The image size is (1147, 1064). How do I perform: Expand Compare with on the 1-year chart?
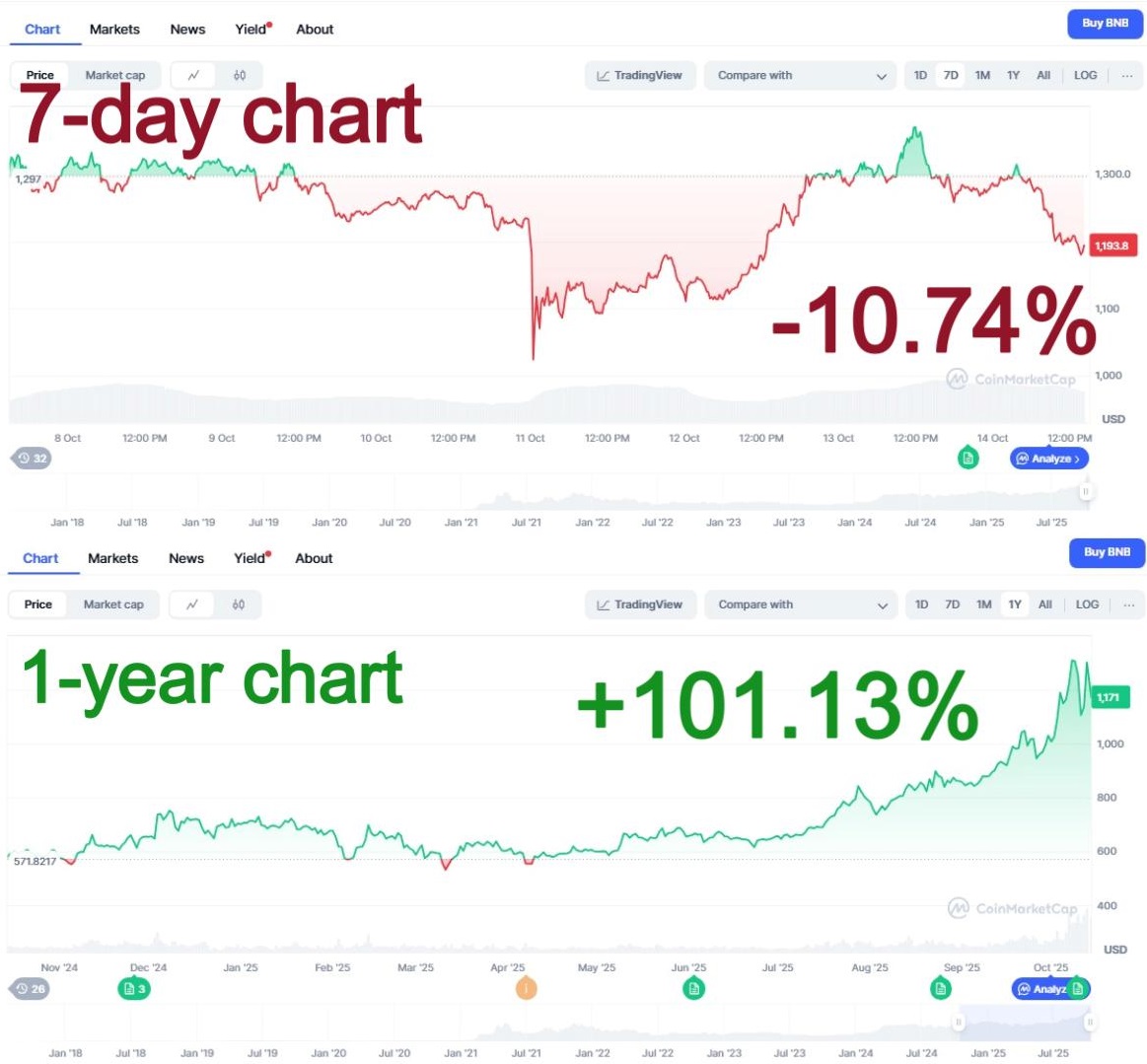click(x=801, y=604)
